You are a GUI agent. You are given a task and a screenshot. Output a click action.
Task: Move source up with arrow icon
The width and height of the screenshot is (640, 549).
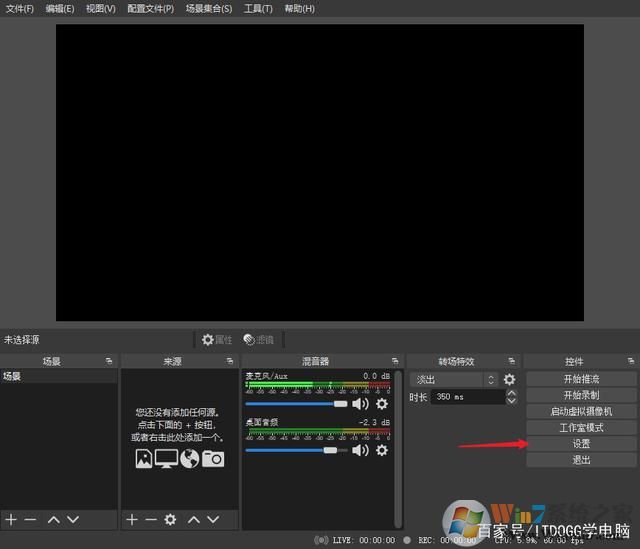pos(194,520)
